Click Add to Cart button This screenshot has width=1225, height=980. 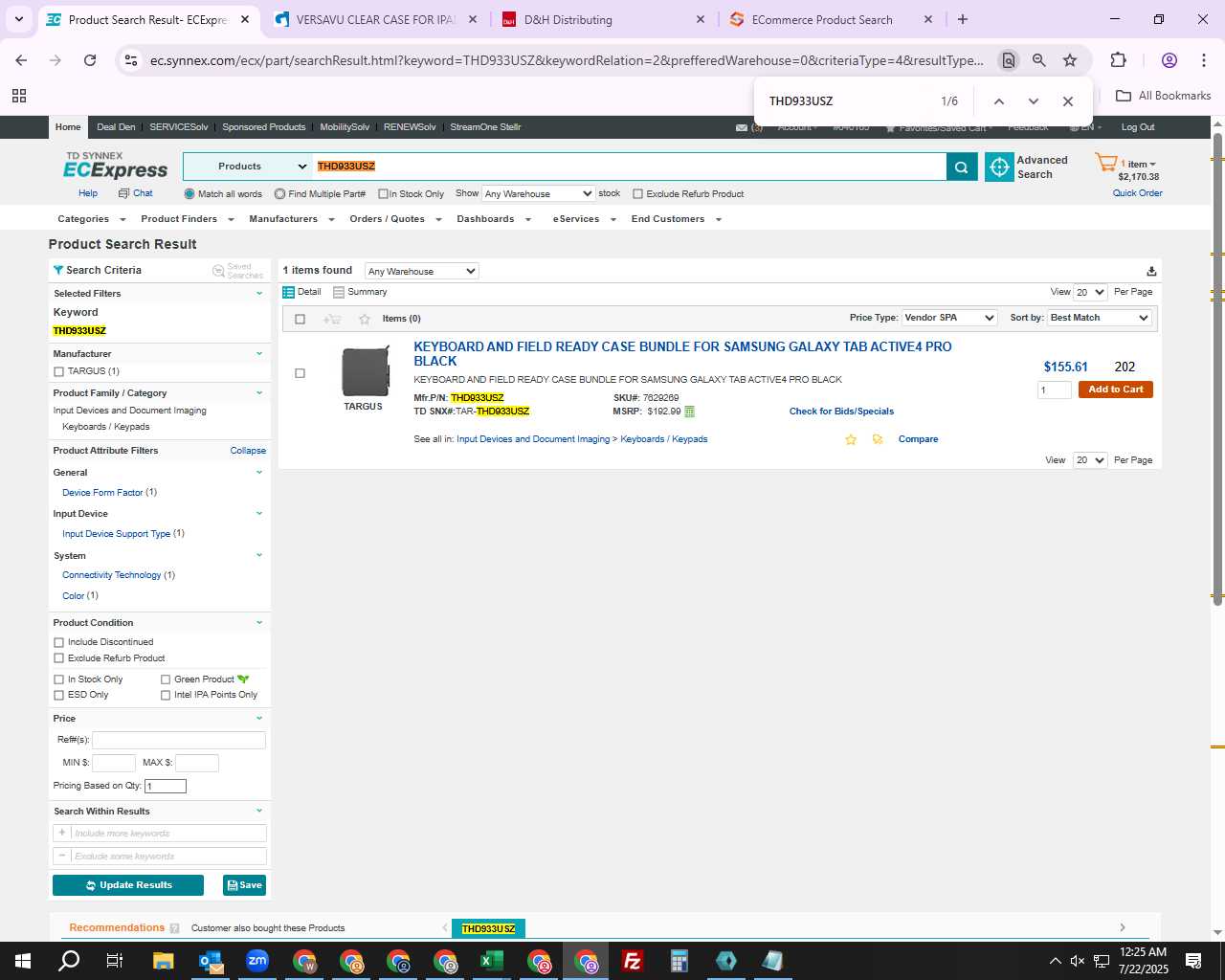tap(1115, 390)
